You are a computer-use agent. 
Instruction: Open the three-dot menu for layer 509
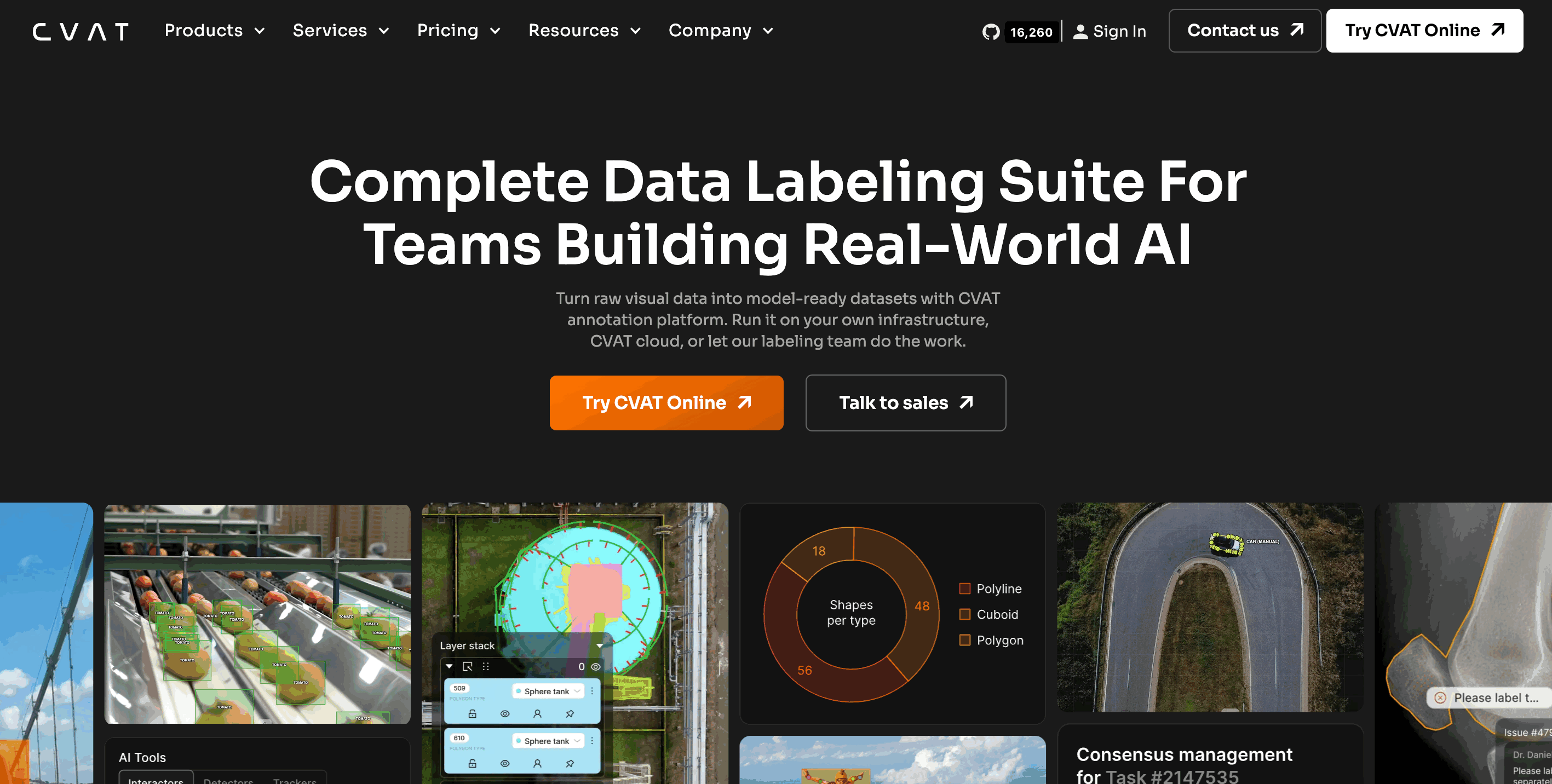(x=592, y=691)
